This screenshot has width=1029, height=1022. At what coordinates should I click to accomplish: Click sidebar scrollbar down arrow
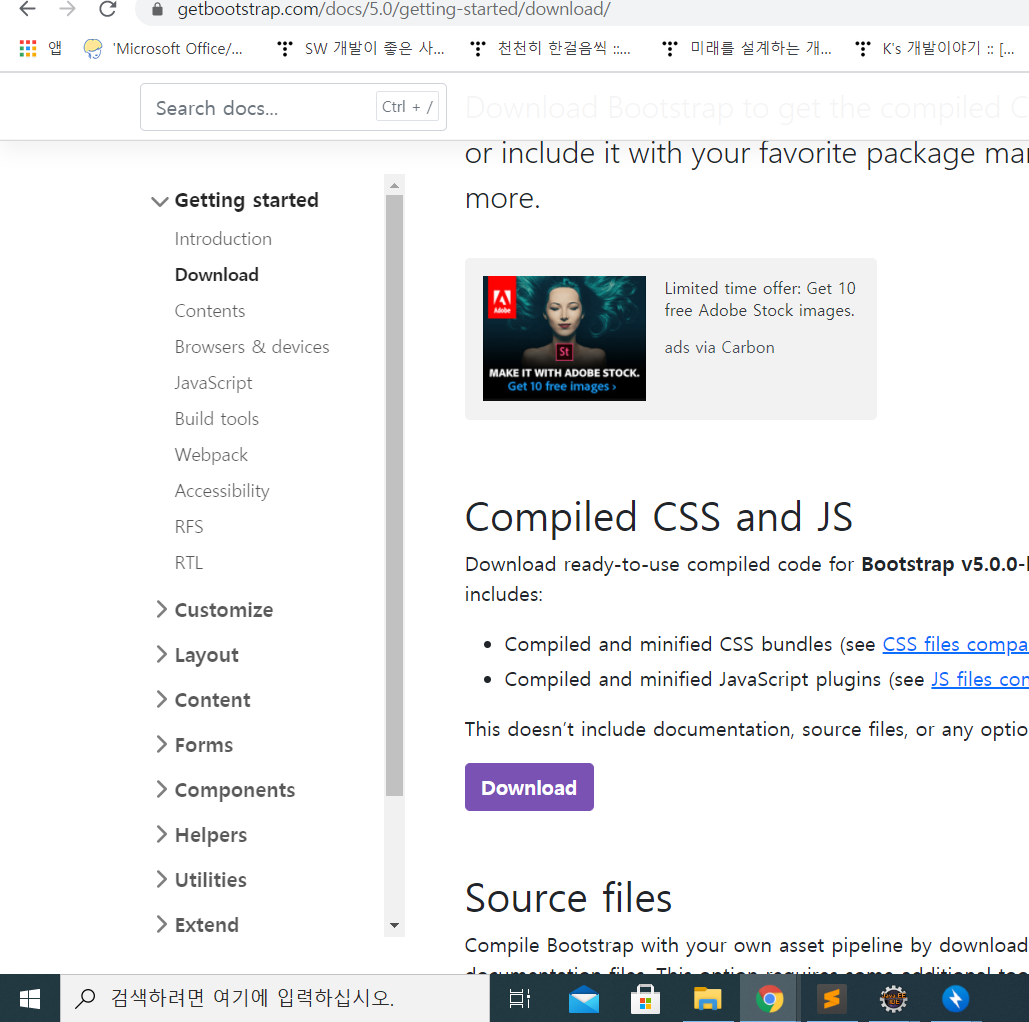click(x=394, y=926)
